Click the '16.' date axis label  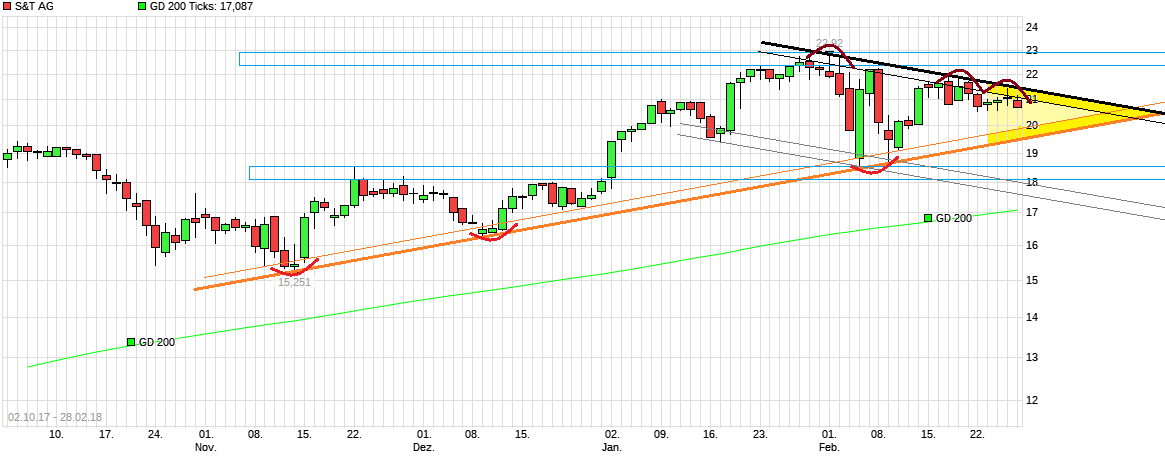[711, 435]
